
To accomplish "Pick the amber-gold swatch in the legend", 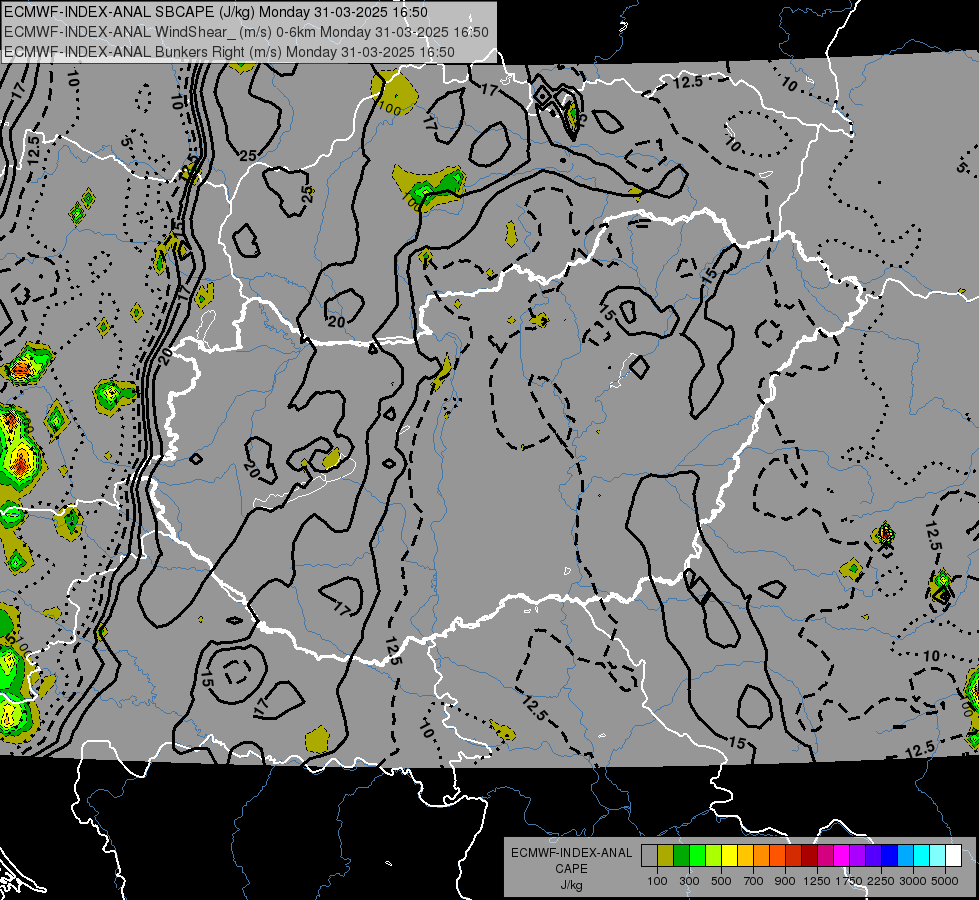I will point(745,855).
